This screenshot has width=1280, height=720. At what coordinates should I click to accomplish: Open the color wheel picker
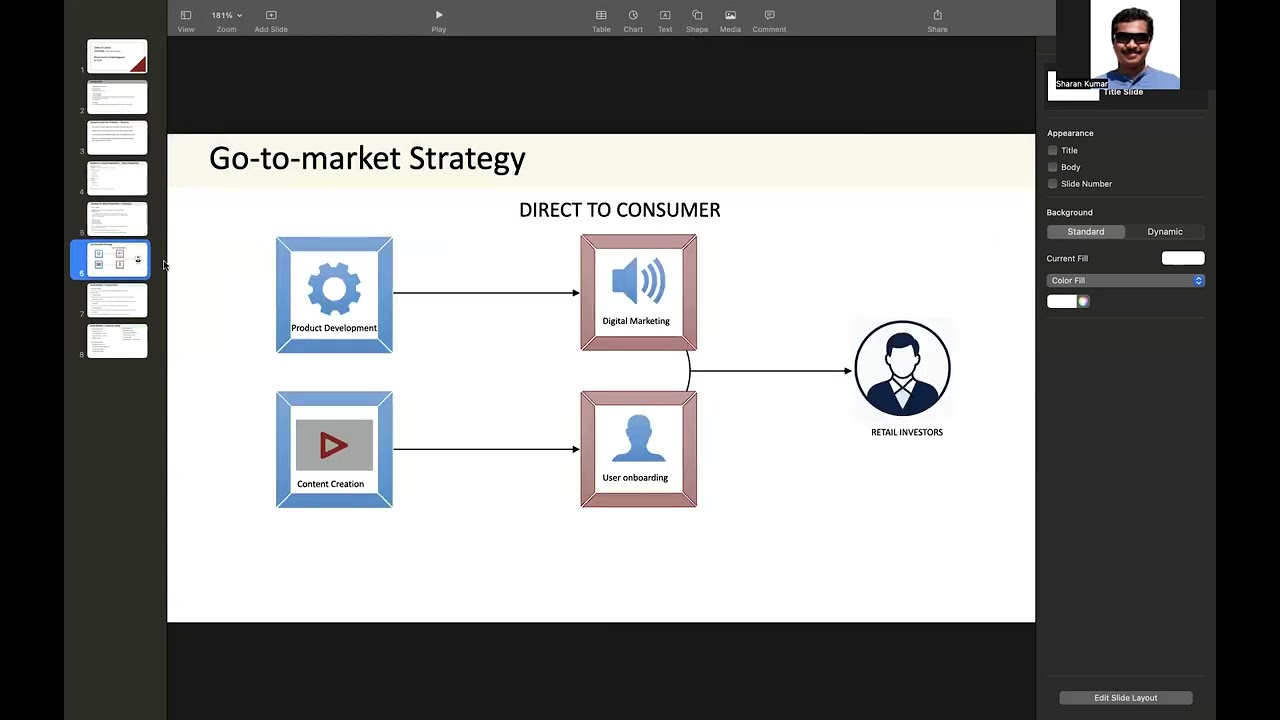(1083, 301)
